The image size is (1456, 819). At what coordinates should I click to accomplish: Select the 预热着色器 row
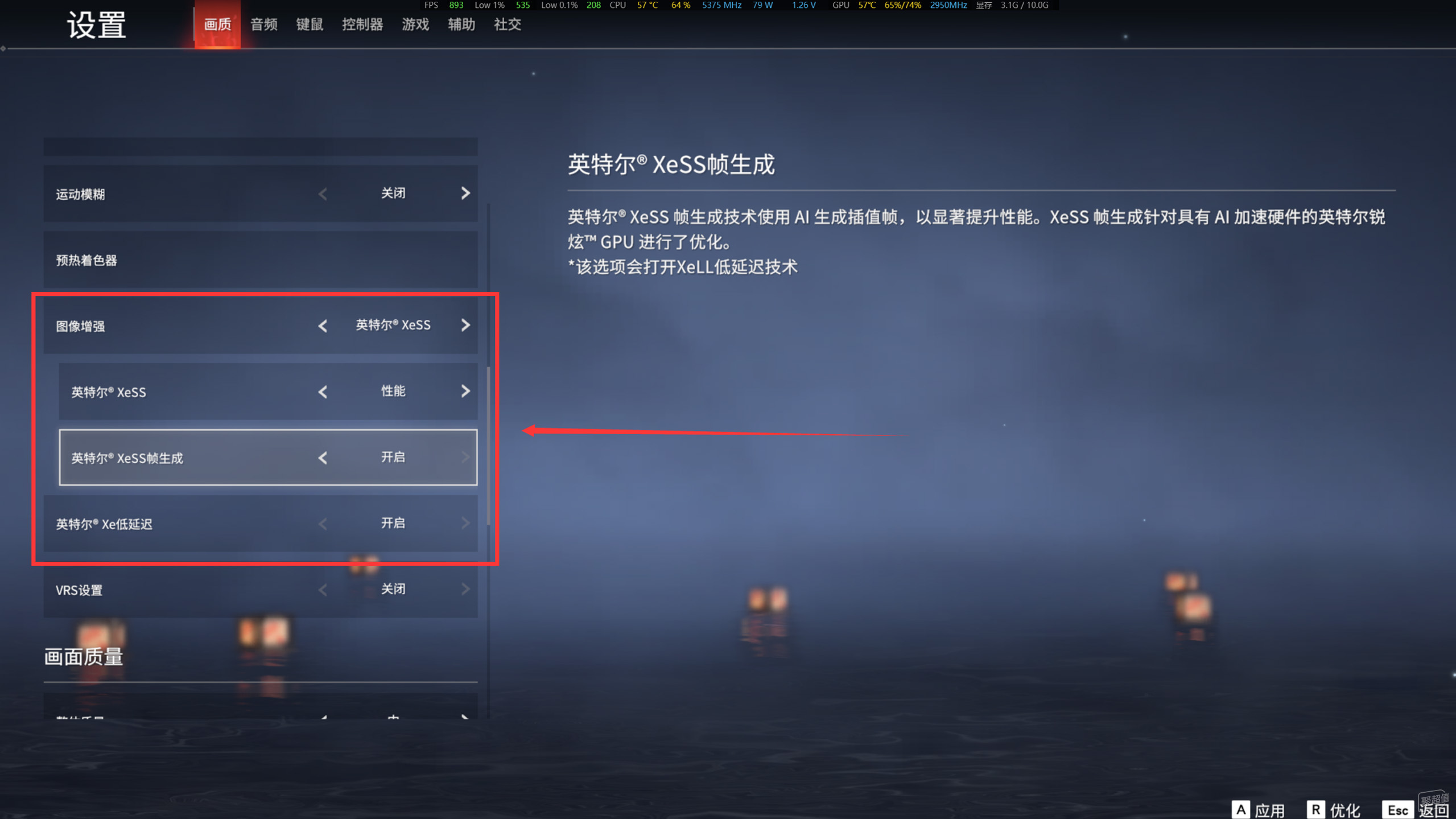click(x=261, y=260)
